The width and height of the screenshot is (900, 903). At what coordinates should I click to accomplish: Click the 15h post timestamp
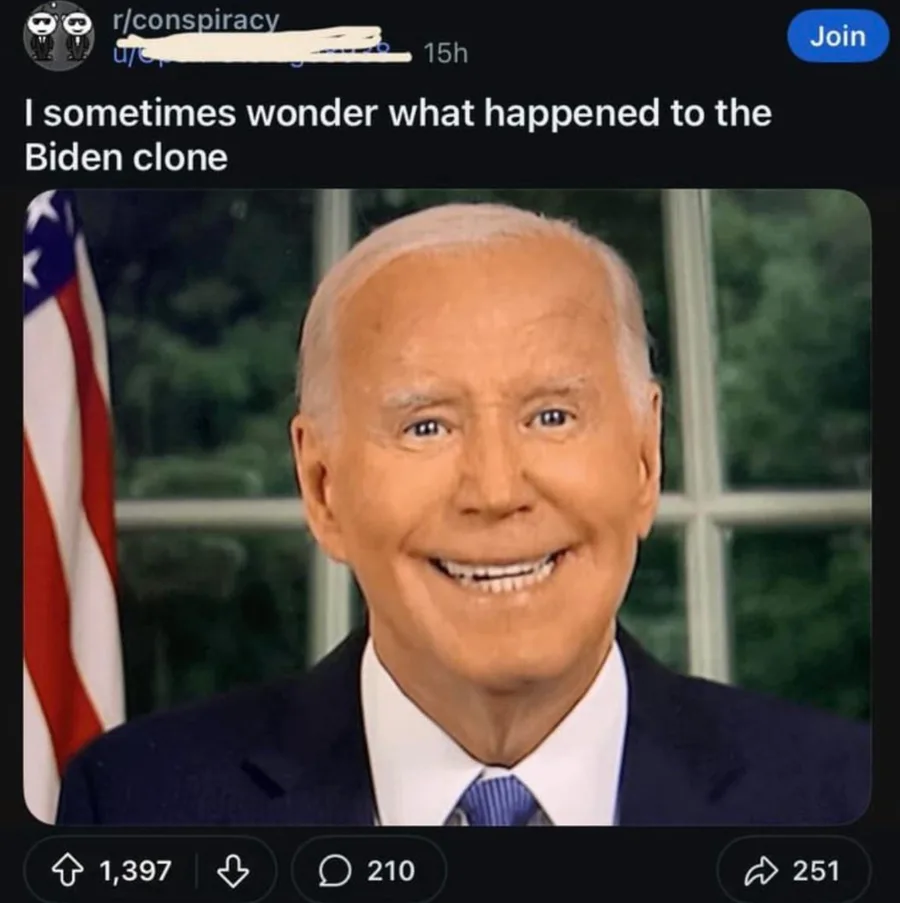pos(445,54)
